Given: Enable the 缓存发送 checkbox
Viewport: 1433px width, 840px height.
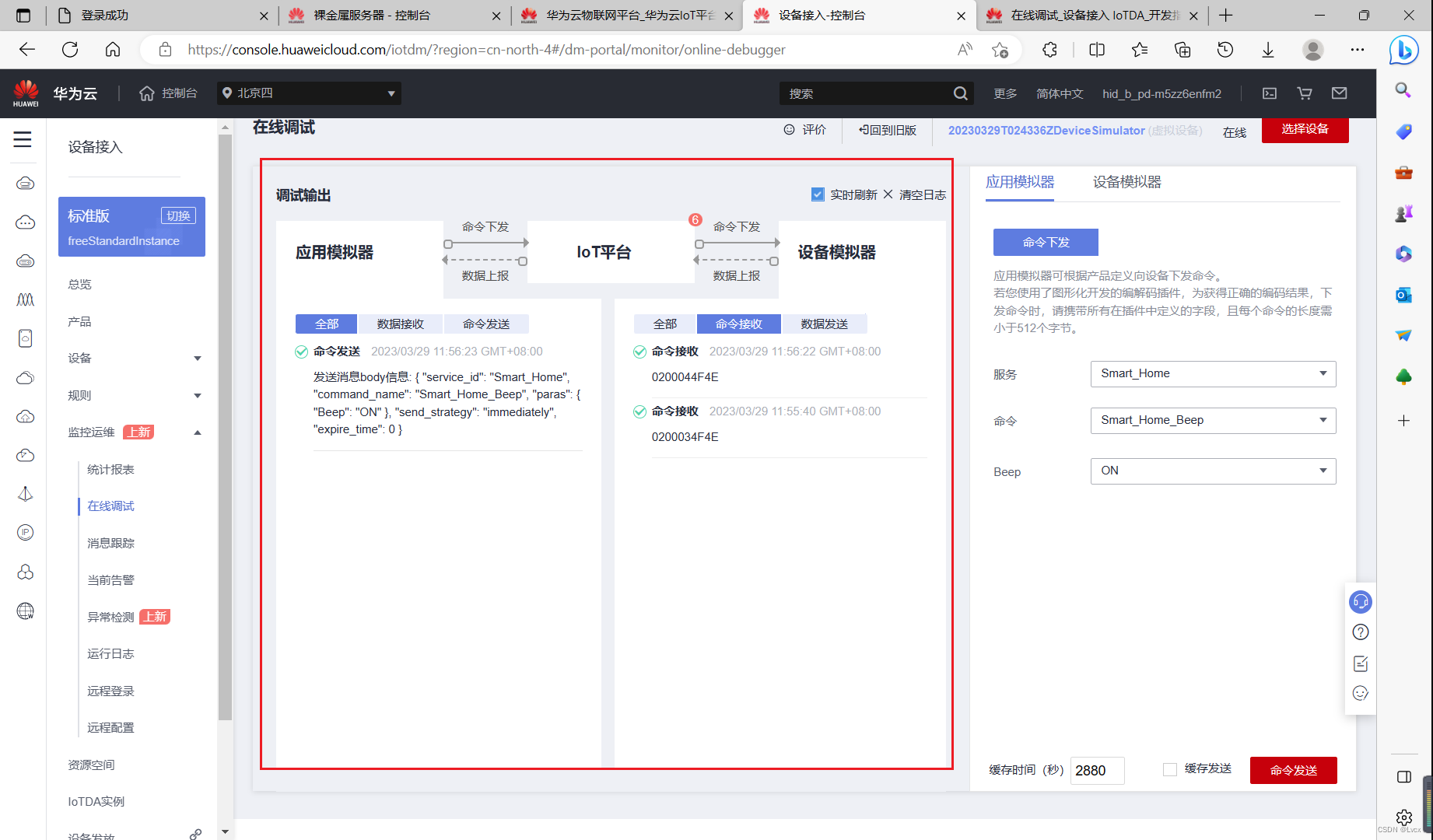Looking at the screenshot, I should click(1170, 769).
